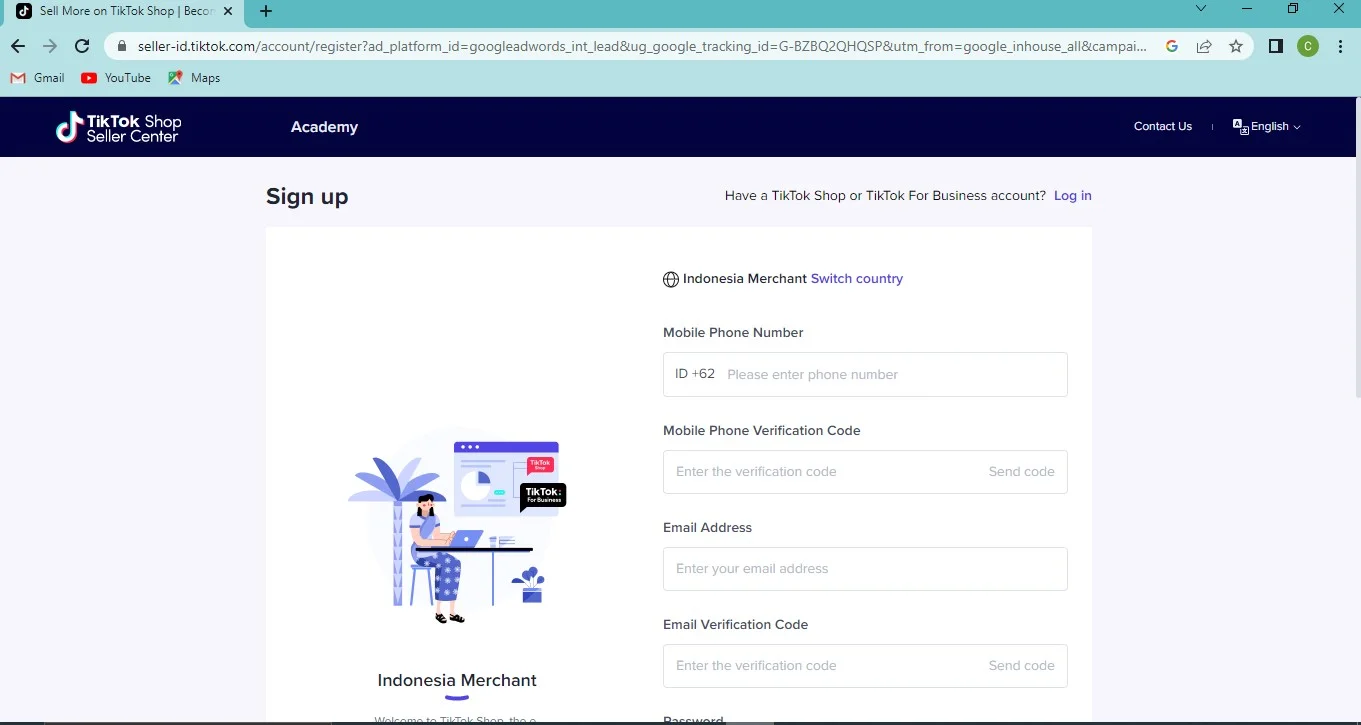The height and width of the screenshot is (725, 1361).
Task: Open the Chrome profile avatar
Action: [1308, 46]
